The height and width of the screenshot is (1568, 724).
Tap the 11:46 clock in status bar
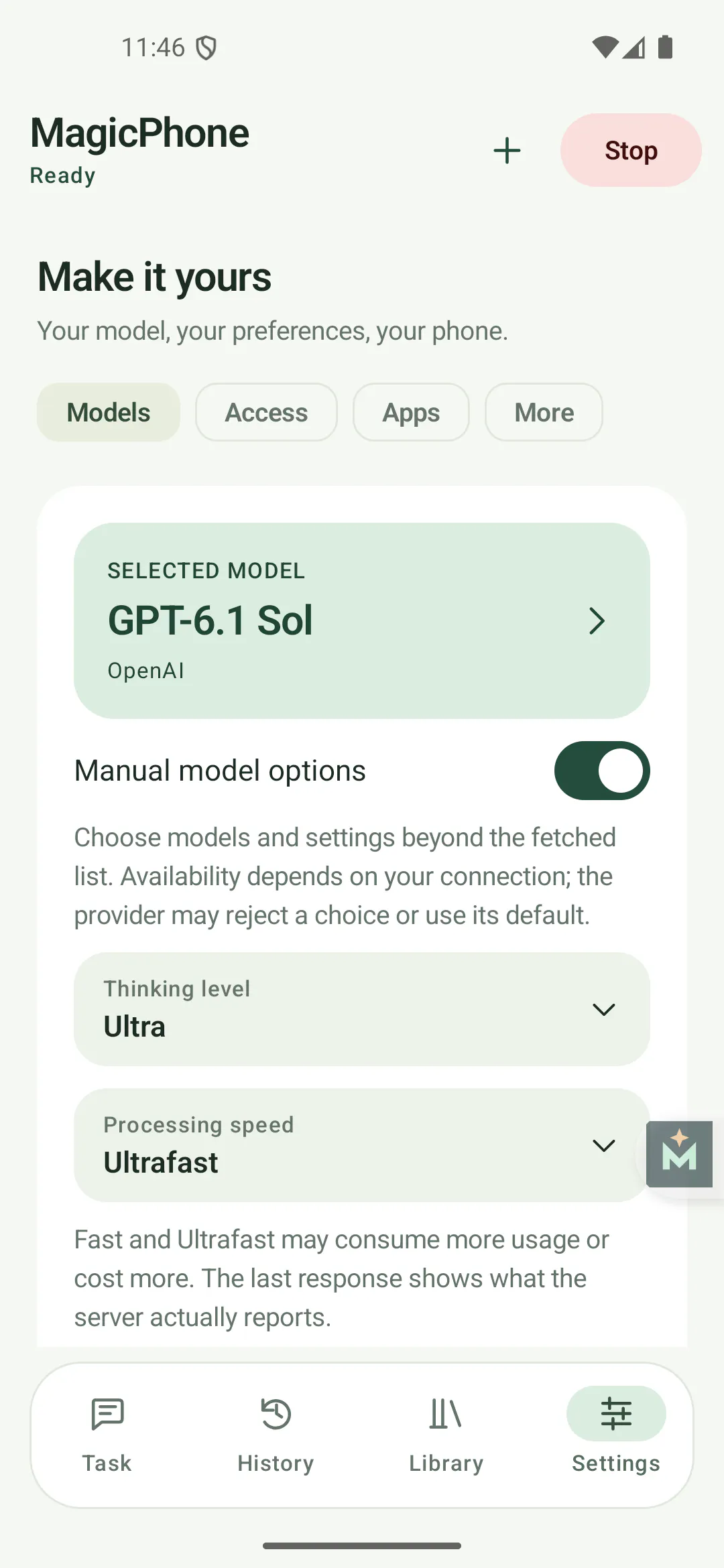click(153, 48)
